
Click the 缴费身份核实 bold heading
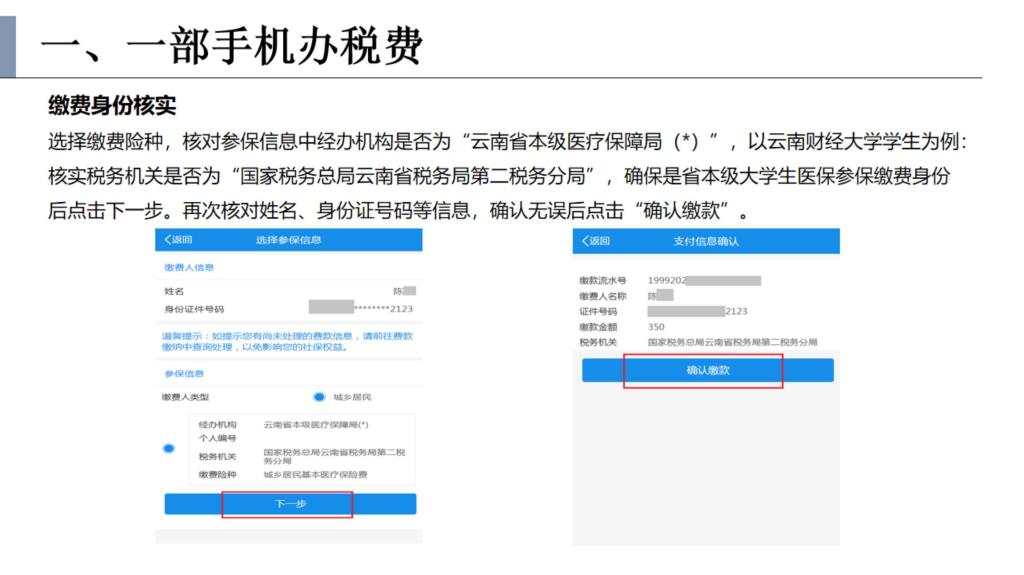click(112, 107)
